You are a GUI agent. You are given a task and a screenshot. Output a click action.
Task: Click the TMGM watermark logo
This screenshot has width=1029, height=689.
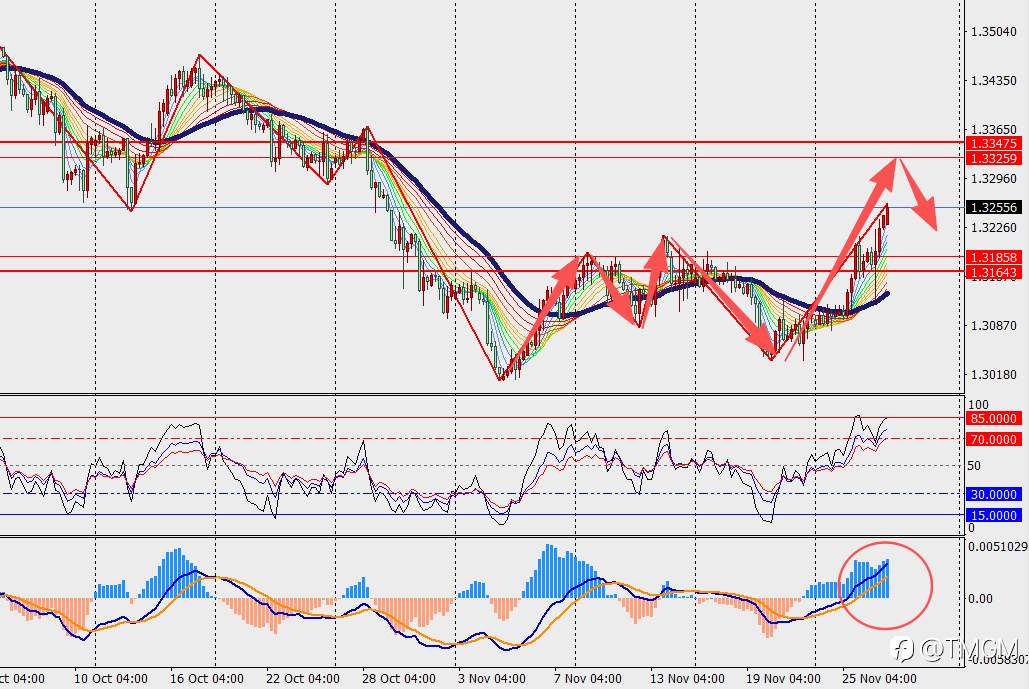(x=957, y=648)
